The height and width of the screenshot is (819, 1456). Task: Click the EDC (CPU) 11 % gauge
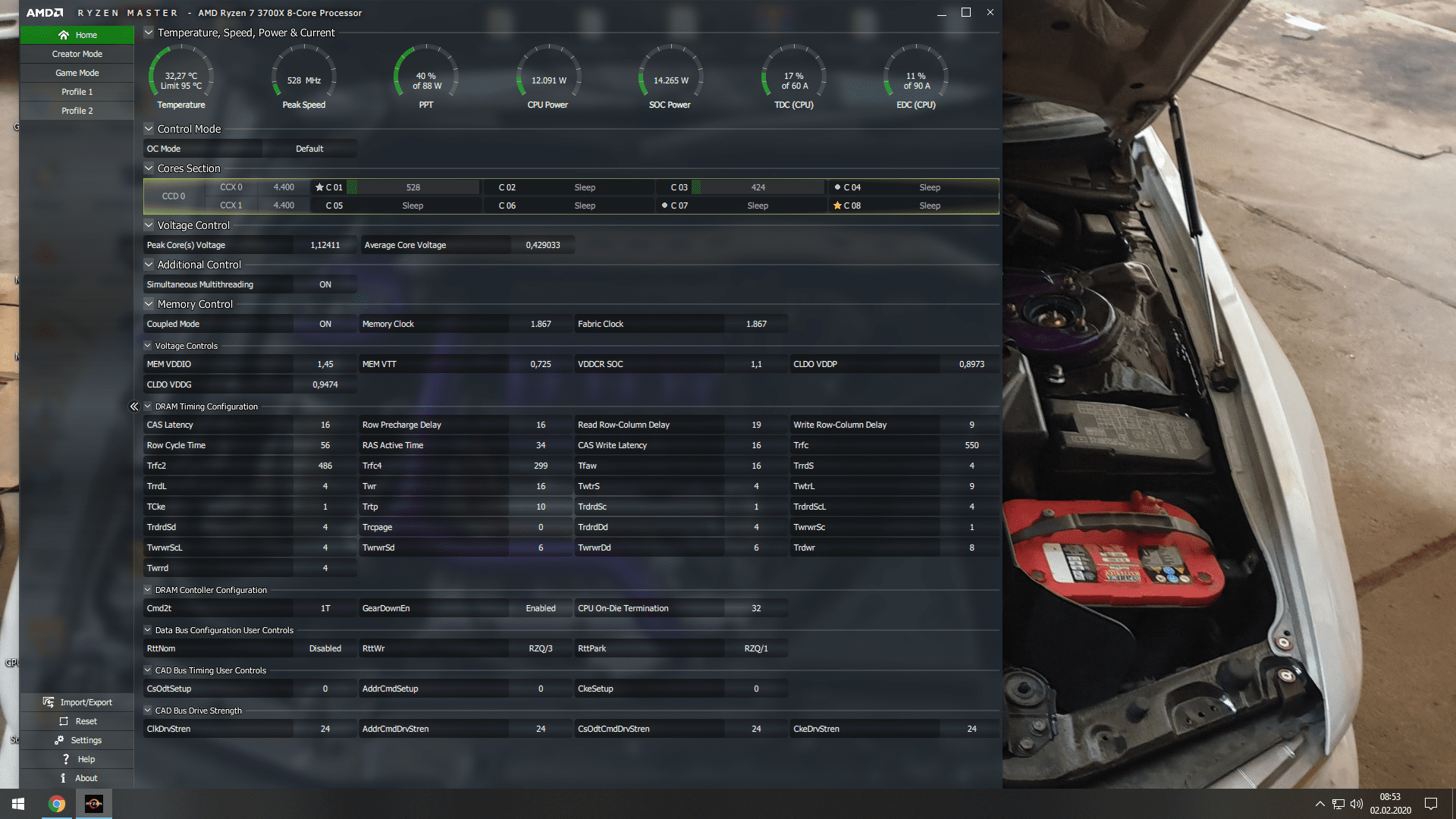pyautogui.click(x=916, y=77)
